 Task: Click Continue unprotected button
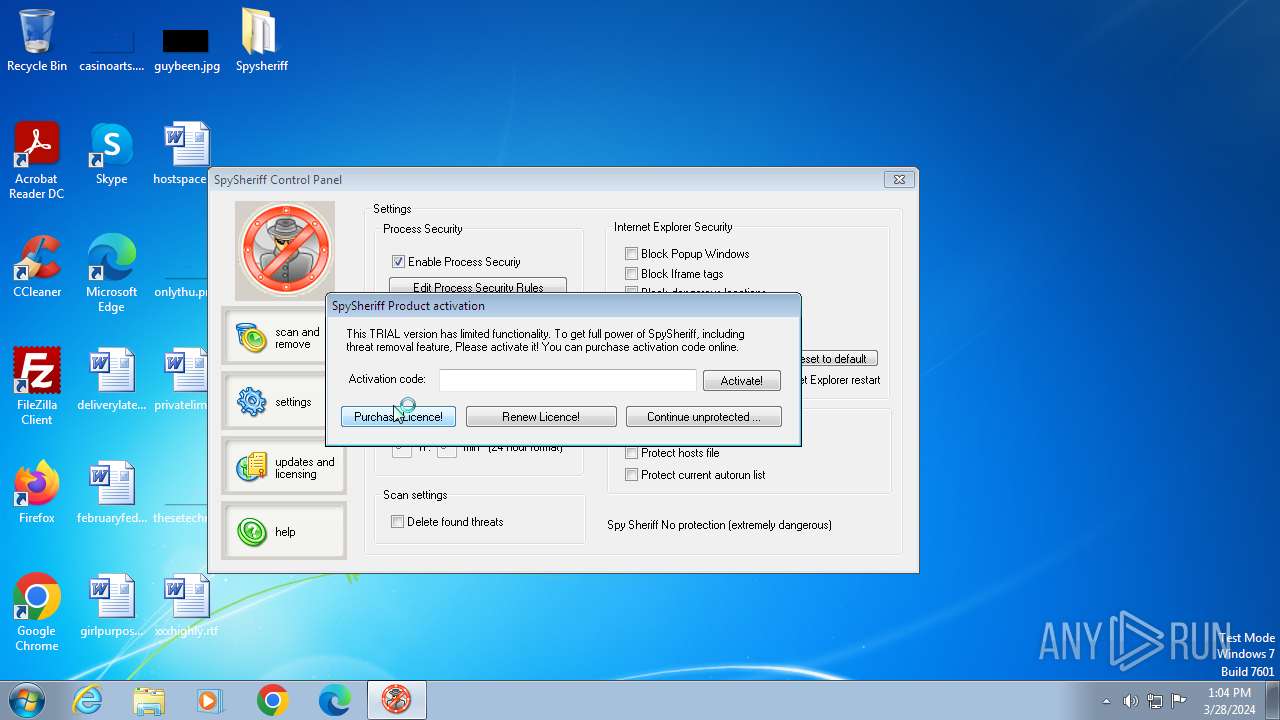click(703, 417)
